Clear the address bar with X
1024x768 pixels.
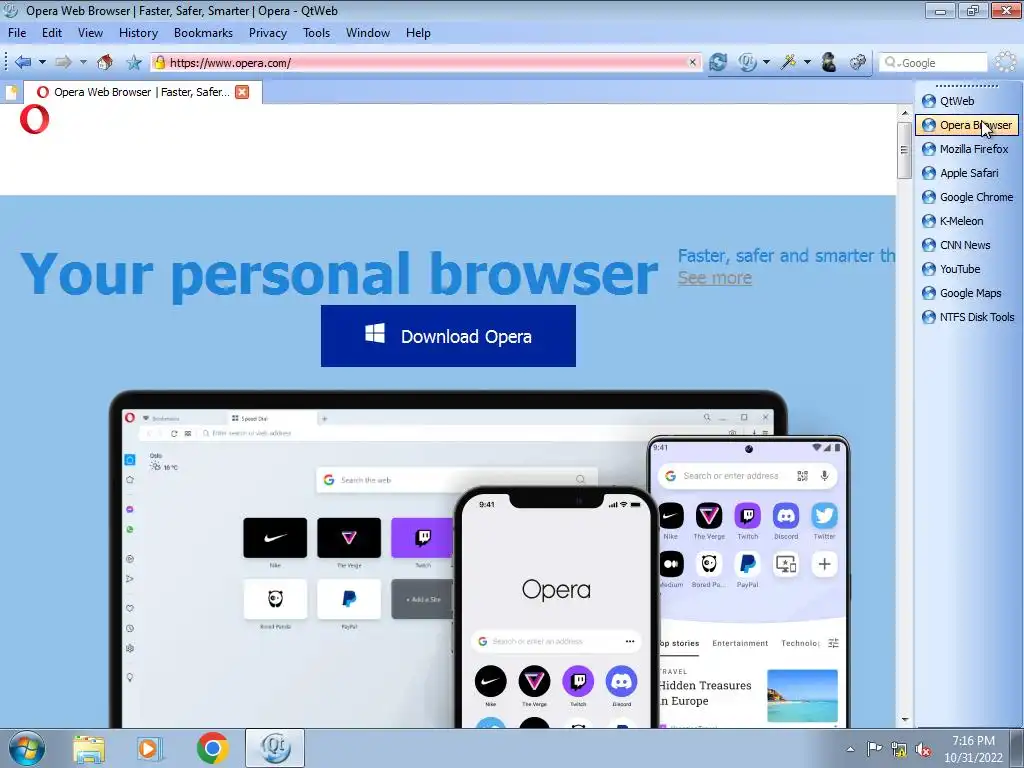692,62
